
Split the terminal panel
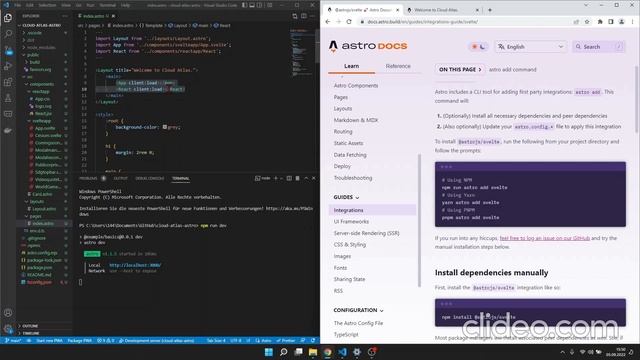point(289,178)
